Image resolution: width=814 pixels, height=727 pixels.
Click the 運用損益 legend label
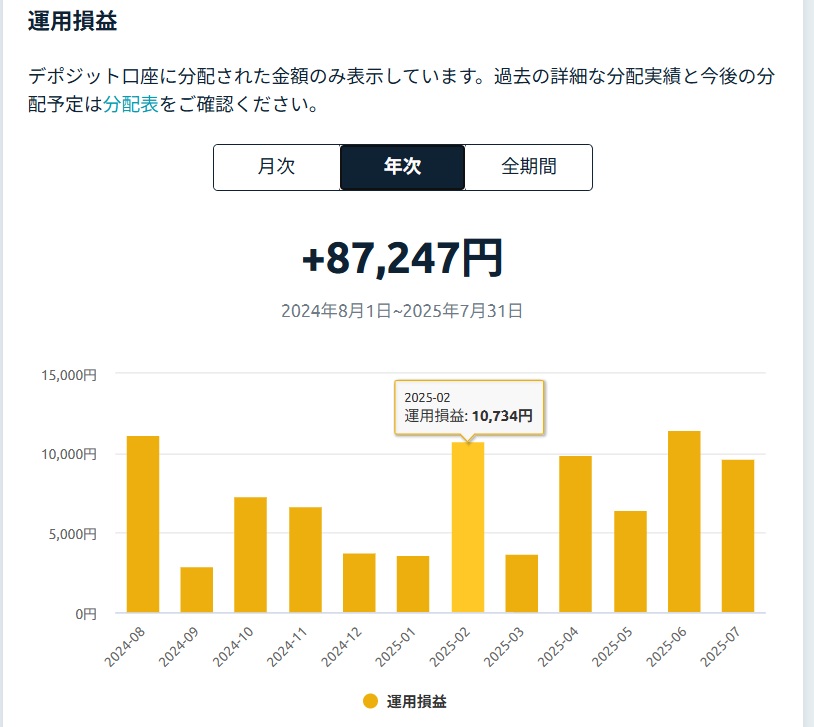[x=416, y=702]
